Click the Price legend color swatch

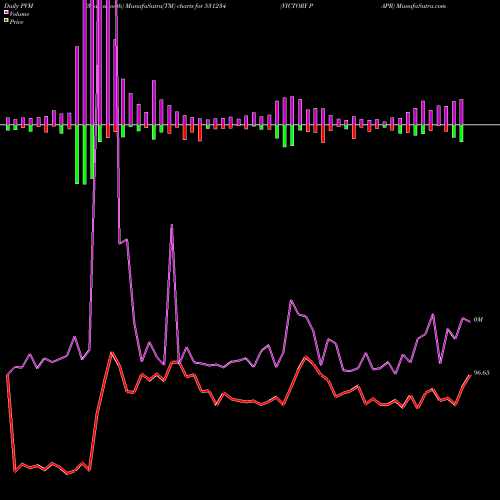pos(6,21)
